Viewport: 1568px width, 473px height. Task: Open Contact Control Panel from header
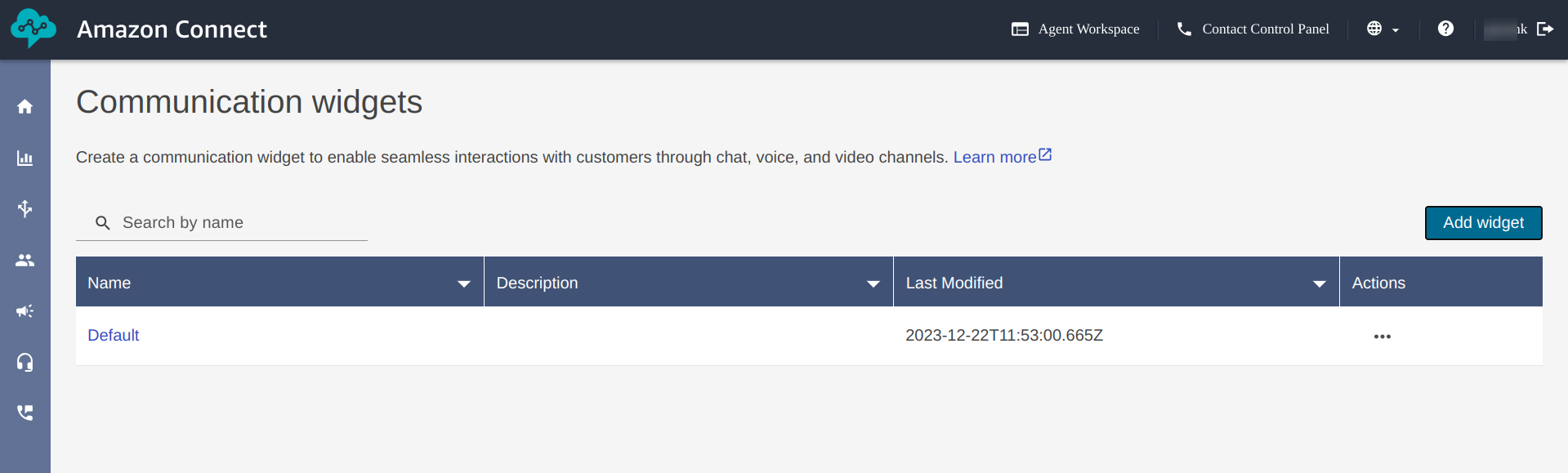[1253, 29]
